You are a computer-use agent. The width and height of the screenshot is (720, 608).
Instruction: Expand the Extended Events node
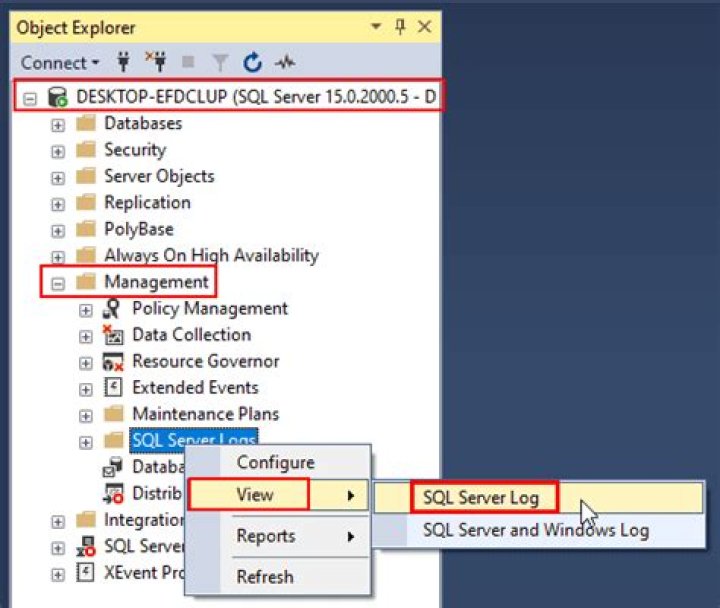coord(86,389)
